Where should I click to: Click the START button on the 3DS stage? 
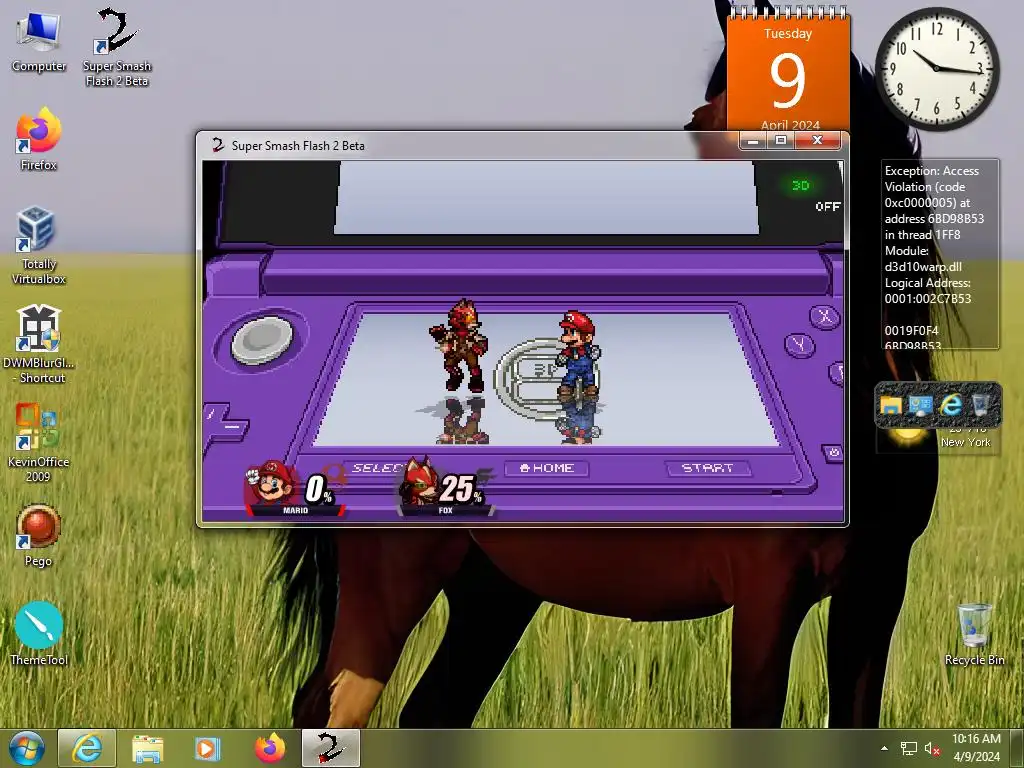708,468
